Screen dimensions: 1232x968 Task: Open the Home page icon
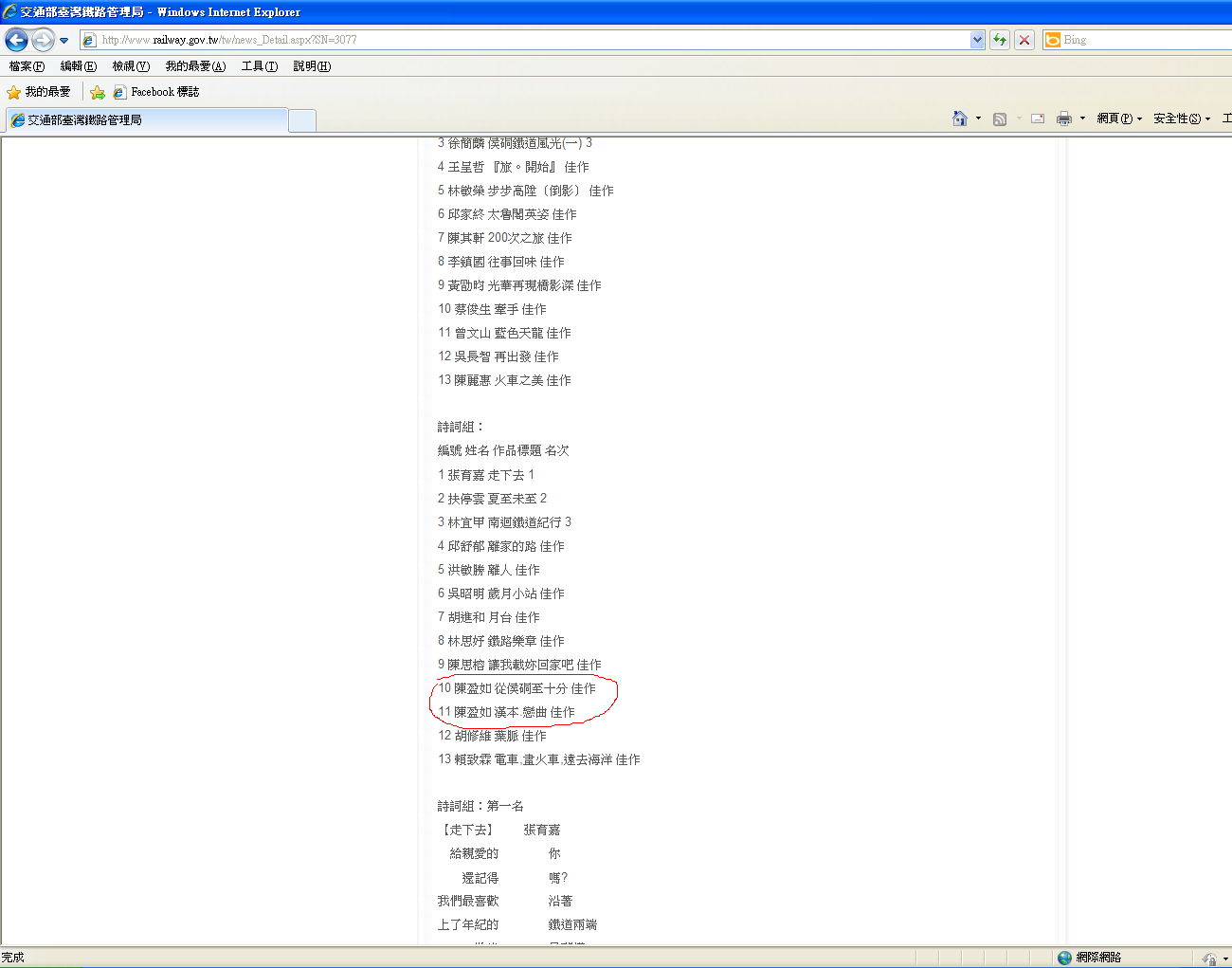point(960,119)
